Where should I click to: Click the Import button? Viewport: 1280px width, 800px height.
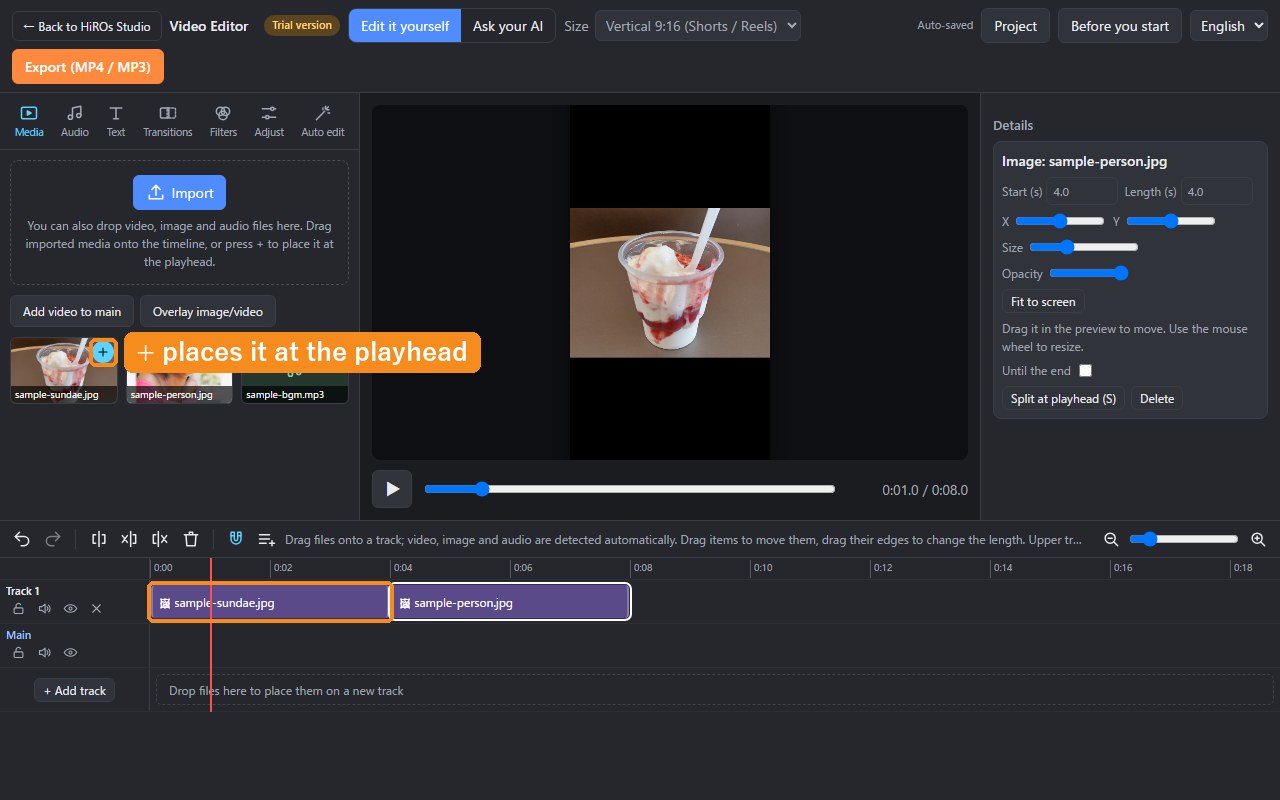180,193
